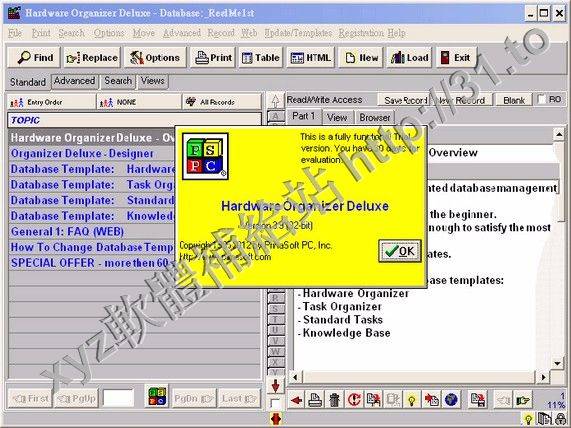Click the Load toolbar button
Viewport: 571px width, 428px height.
click(409, 58)
